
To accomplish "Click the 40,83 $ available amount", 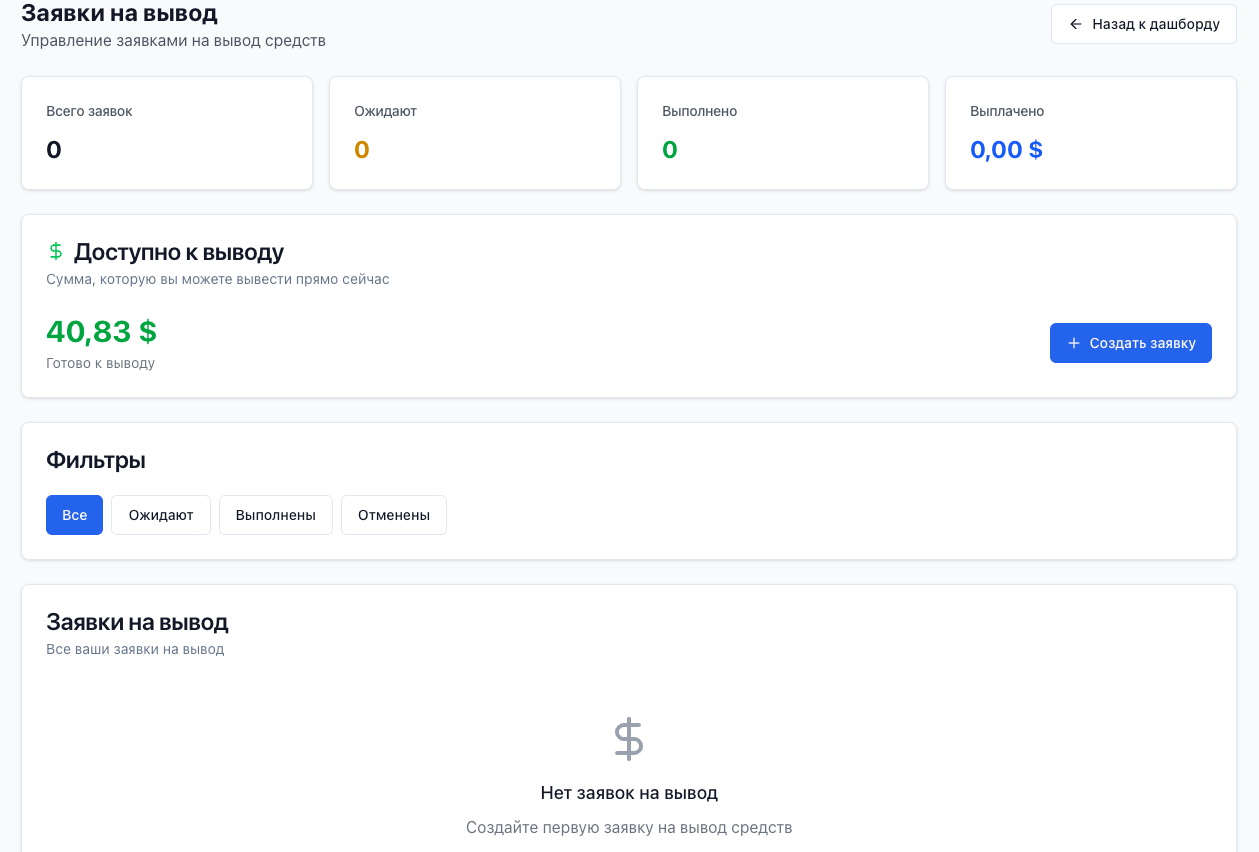I will [101, 331].
